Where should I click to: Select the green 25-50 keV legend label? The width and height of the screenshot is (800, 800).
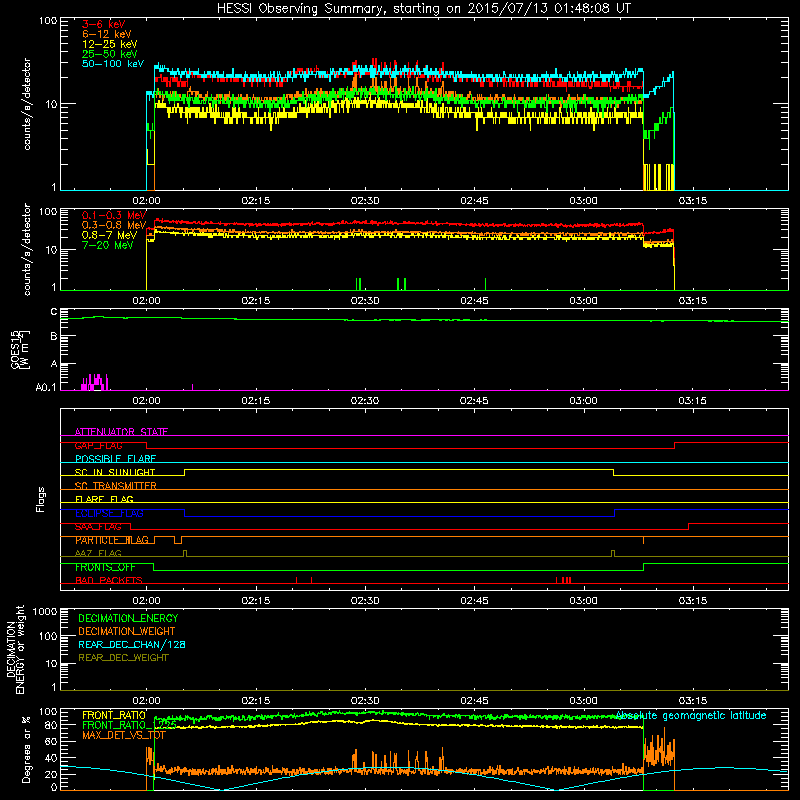pyautogui.click(x=110, y=54)
